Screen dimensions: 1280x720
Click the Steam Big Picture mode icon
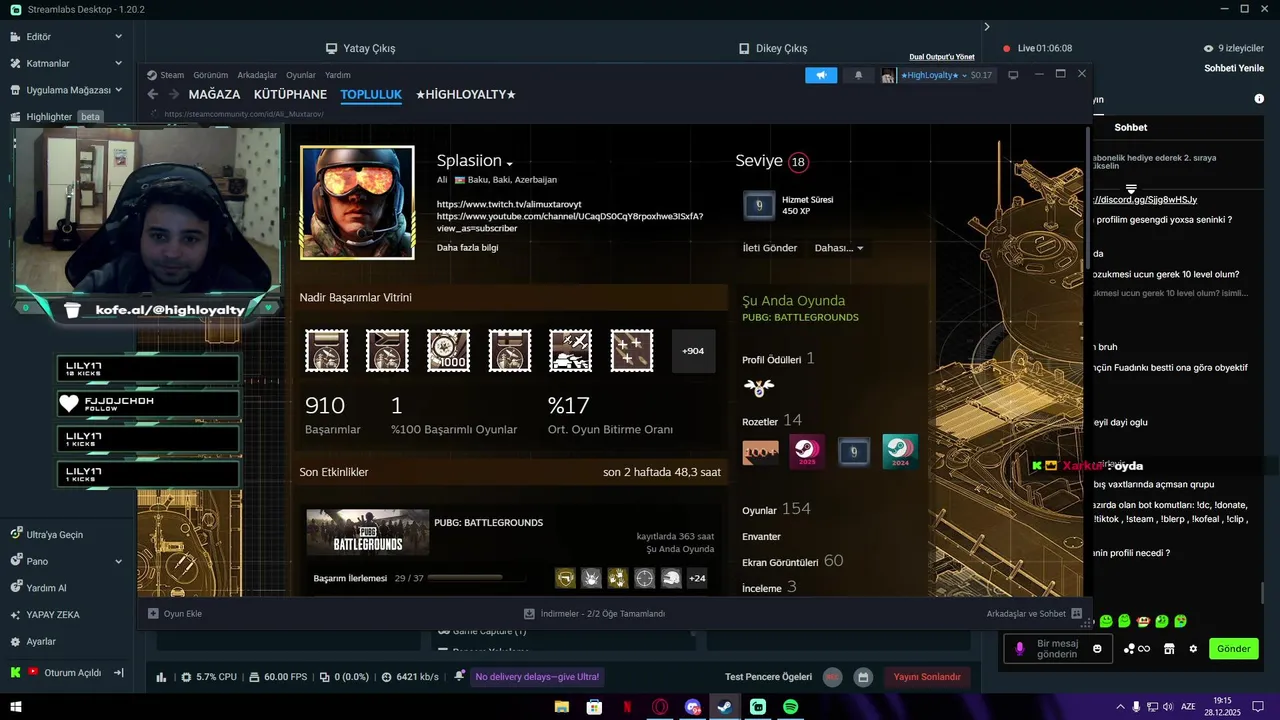click(x=1013, y=75)
